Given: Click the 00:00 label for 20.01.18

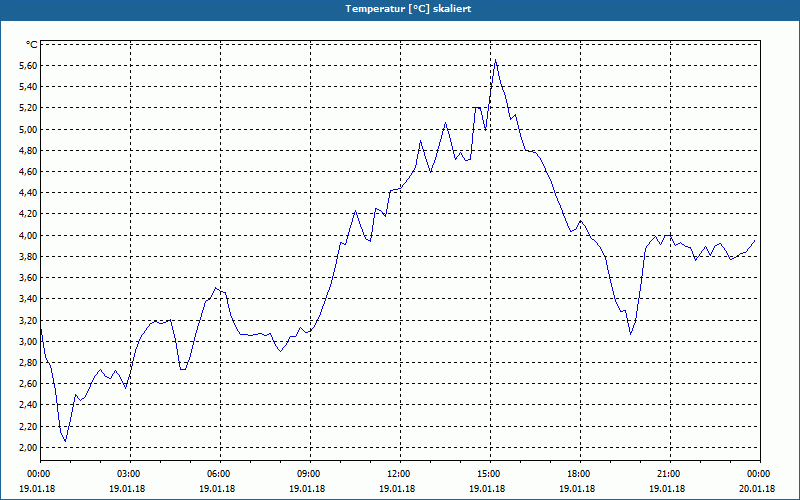Looking at the screenshot, I should coord(760,474).
